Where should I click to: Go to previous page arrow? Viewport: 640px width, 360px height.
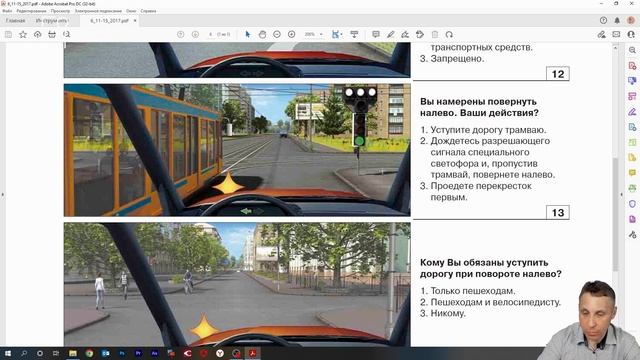pyautogui.click(x=180, y=35)
